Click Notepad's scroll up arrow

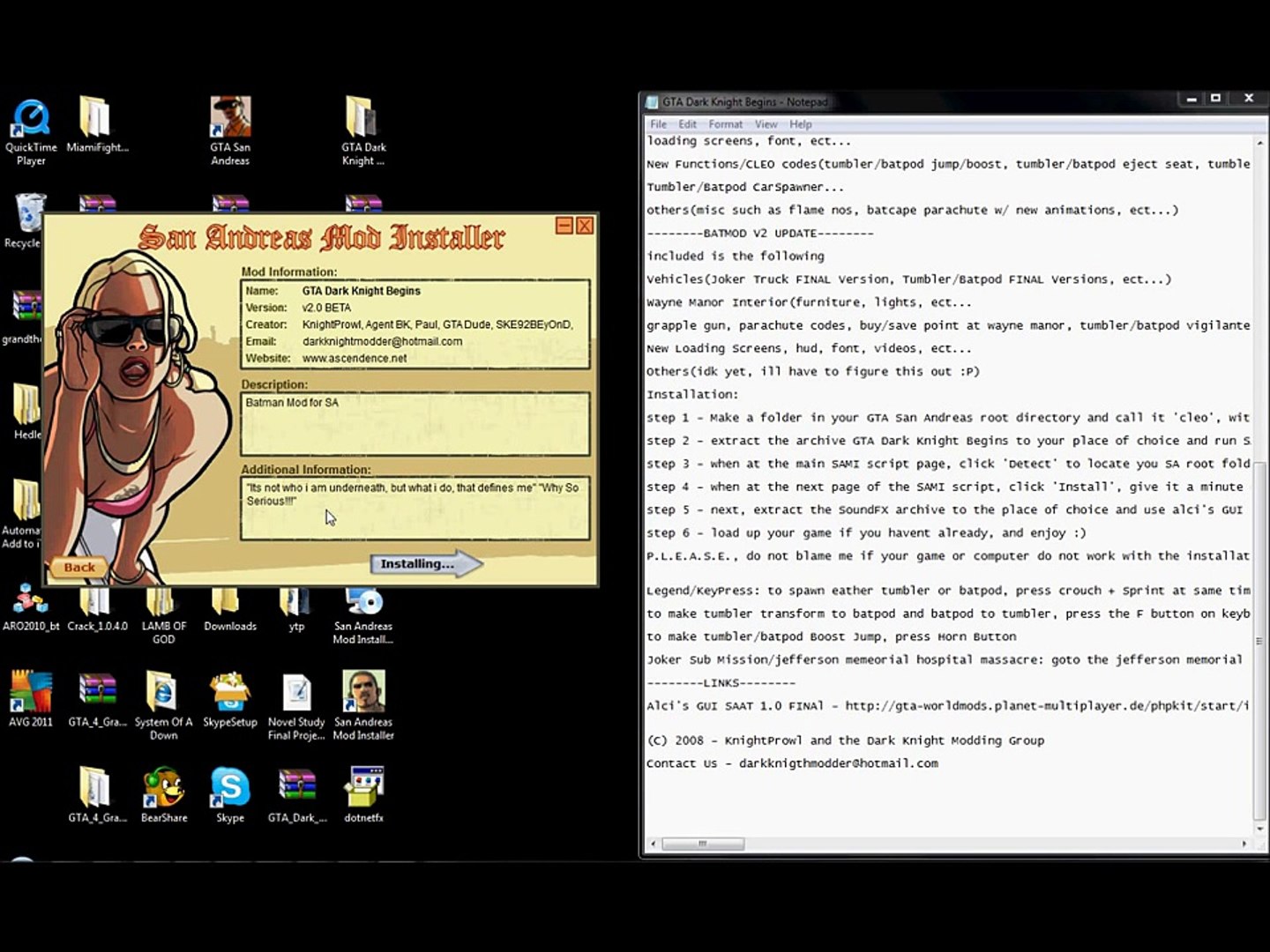pos(1259,144)
